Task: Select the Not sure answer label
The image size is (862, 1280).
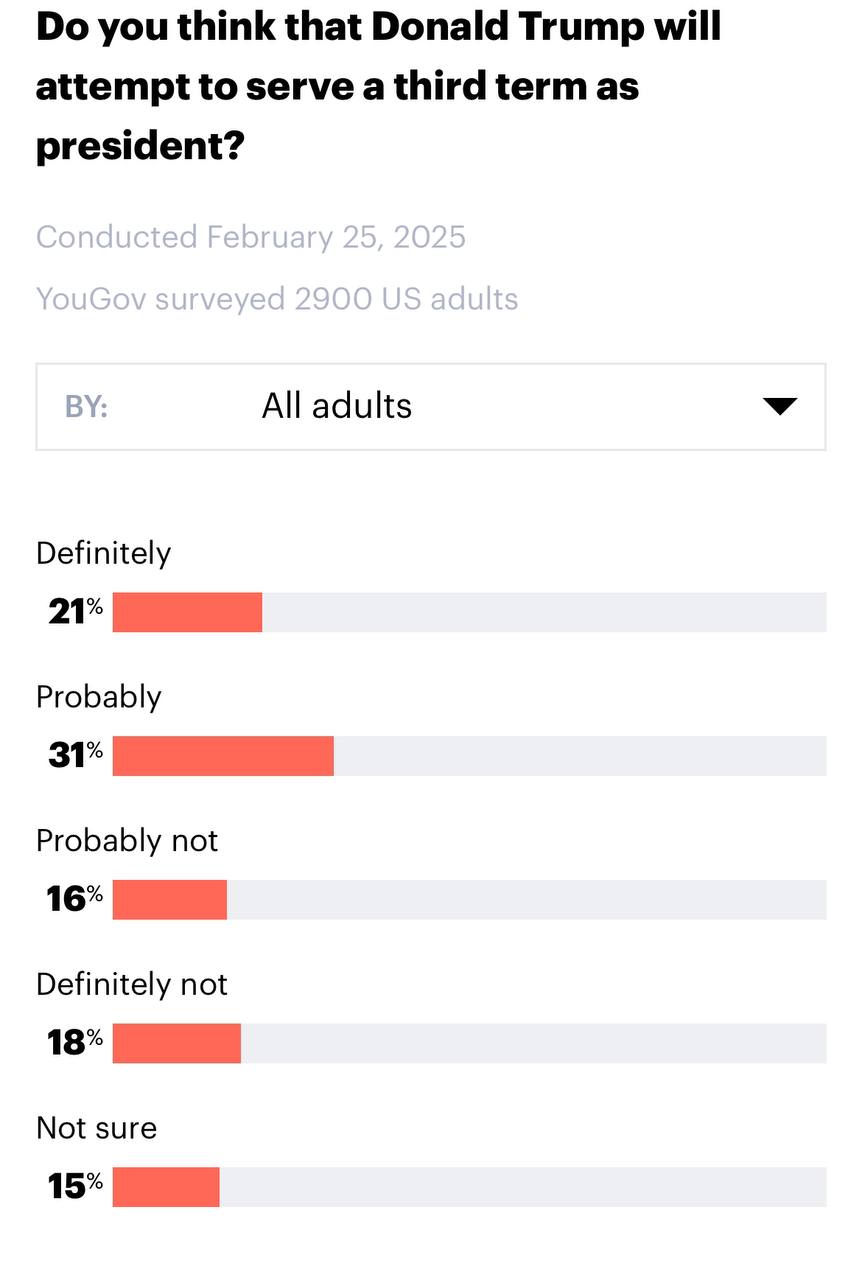Action: [x=97, y=1128]
